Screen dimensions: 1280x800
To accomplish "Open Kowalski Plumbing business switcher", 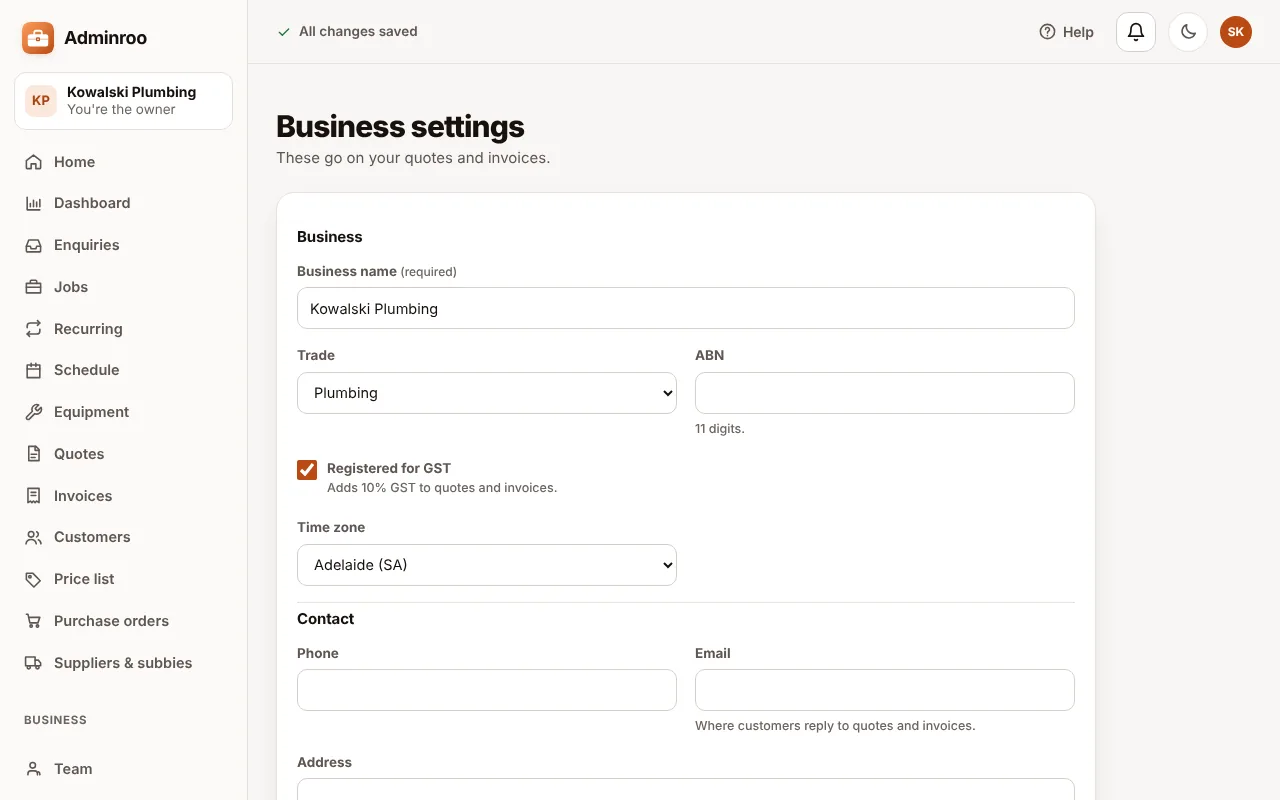I will click(x=124, y=101).
